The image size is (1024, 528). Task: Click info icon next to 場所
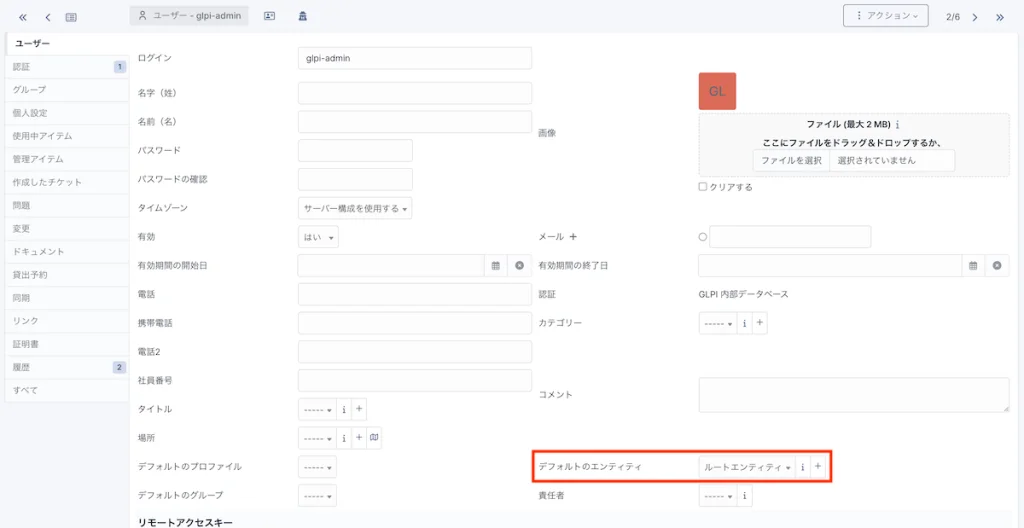[x=344, y=438]
